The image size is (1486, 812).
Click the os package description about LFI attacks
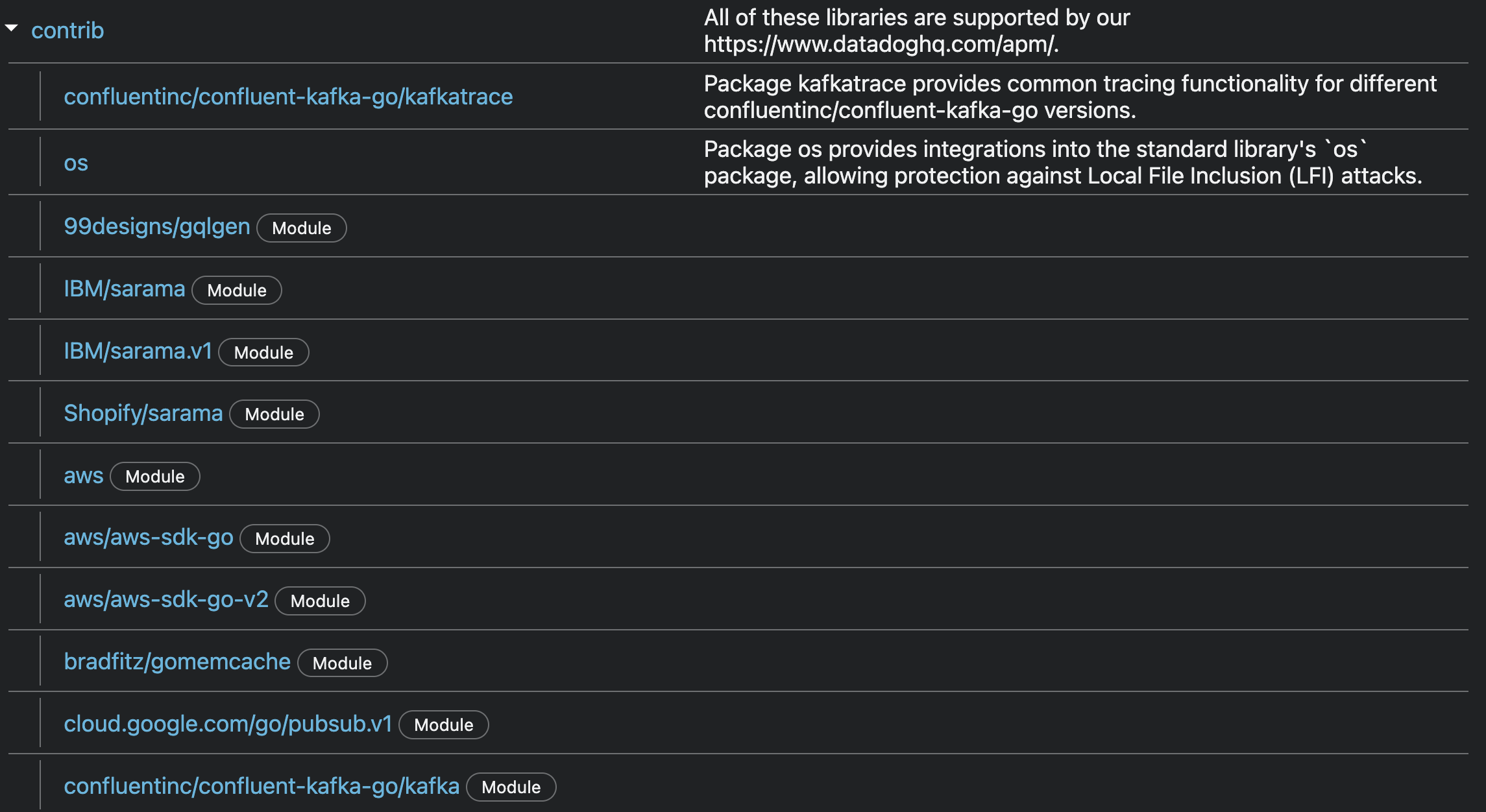point(1064,163)
